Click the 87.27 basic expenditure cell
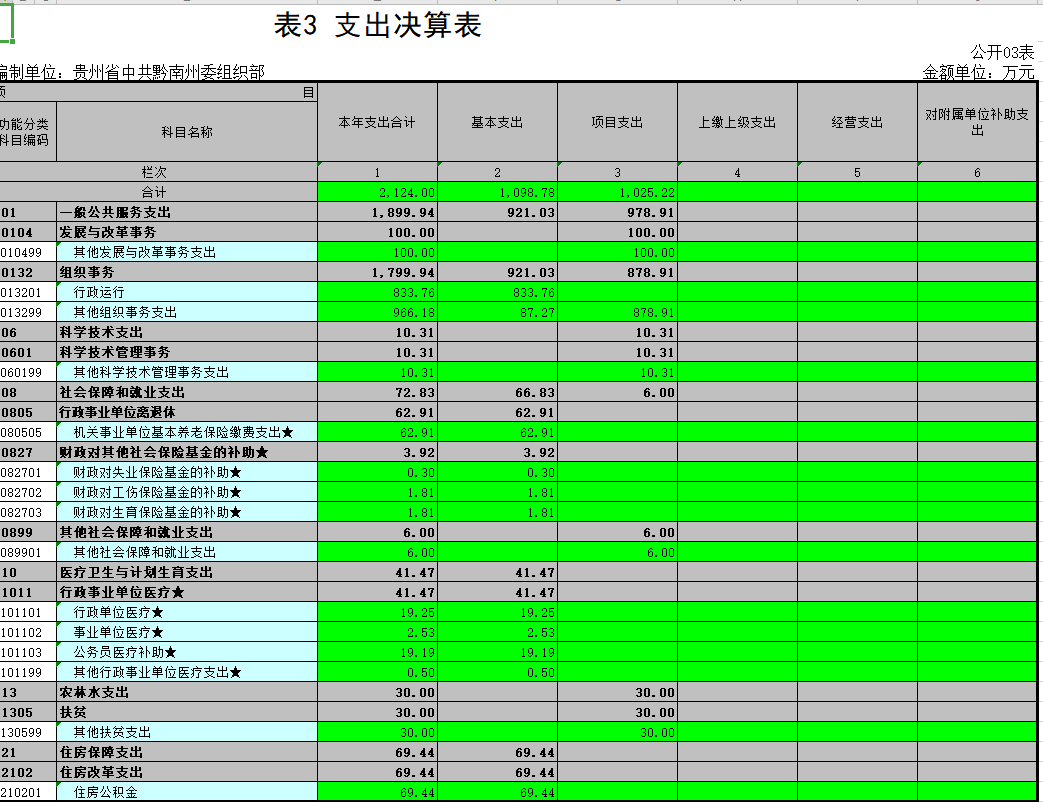Viewport: 1043px width, 802px height. 497,312
